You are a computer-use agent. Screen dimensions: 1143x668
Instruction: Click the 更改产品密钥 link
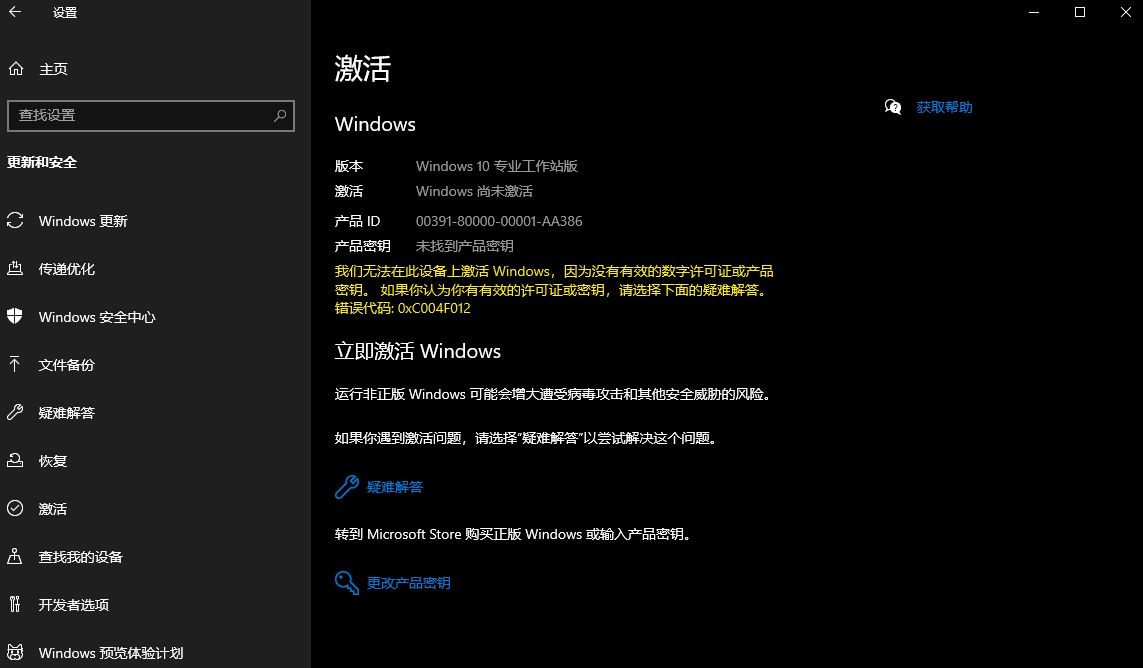tap(408, 583)
